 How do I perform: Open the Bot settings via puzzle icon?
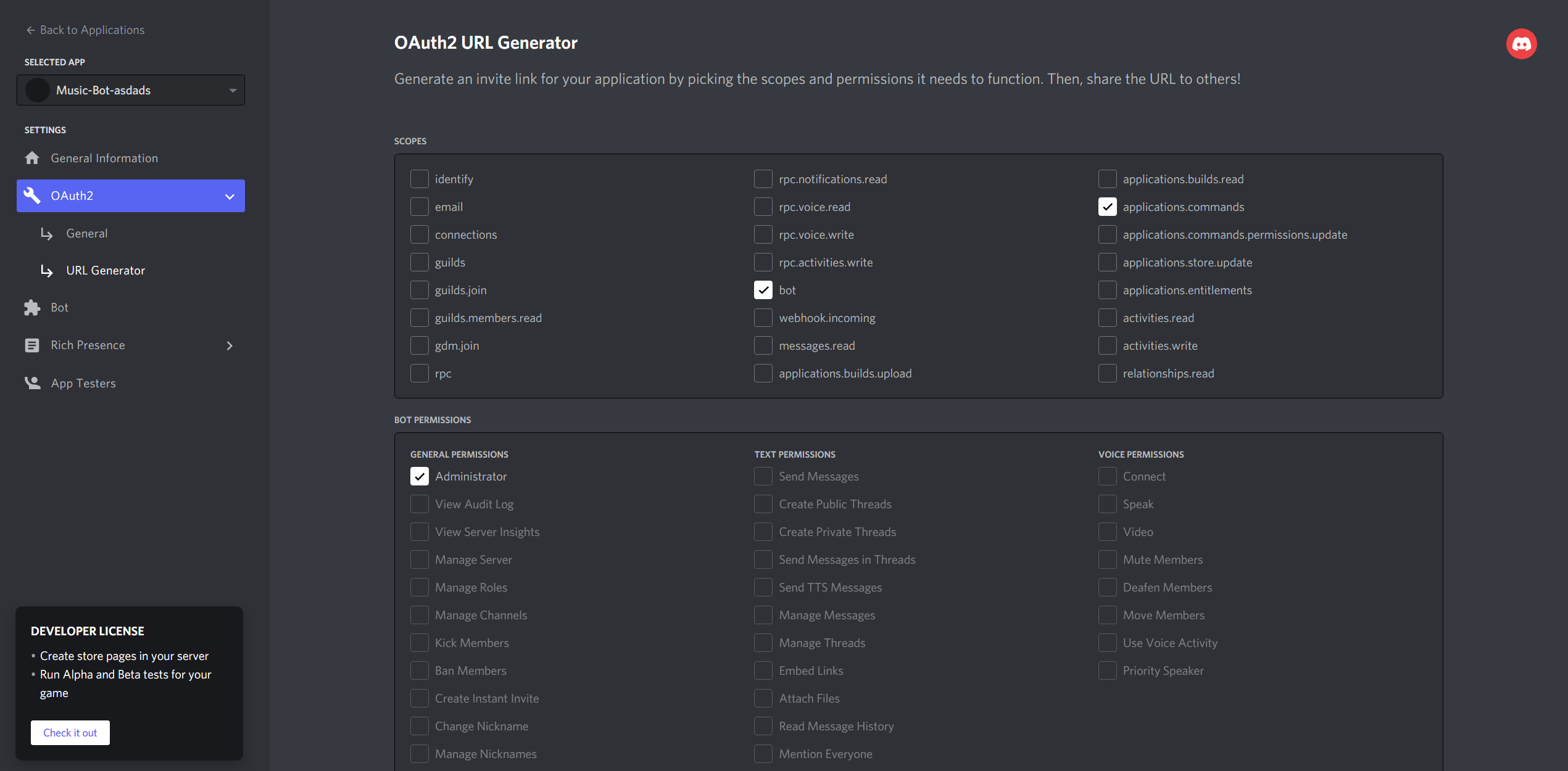pyautogui.click(x=32, y=307)
